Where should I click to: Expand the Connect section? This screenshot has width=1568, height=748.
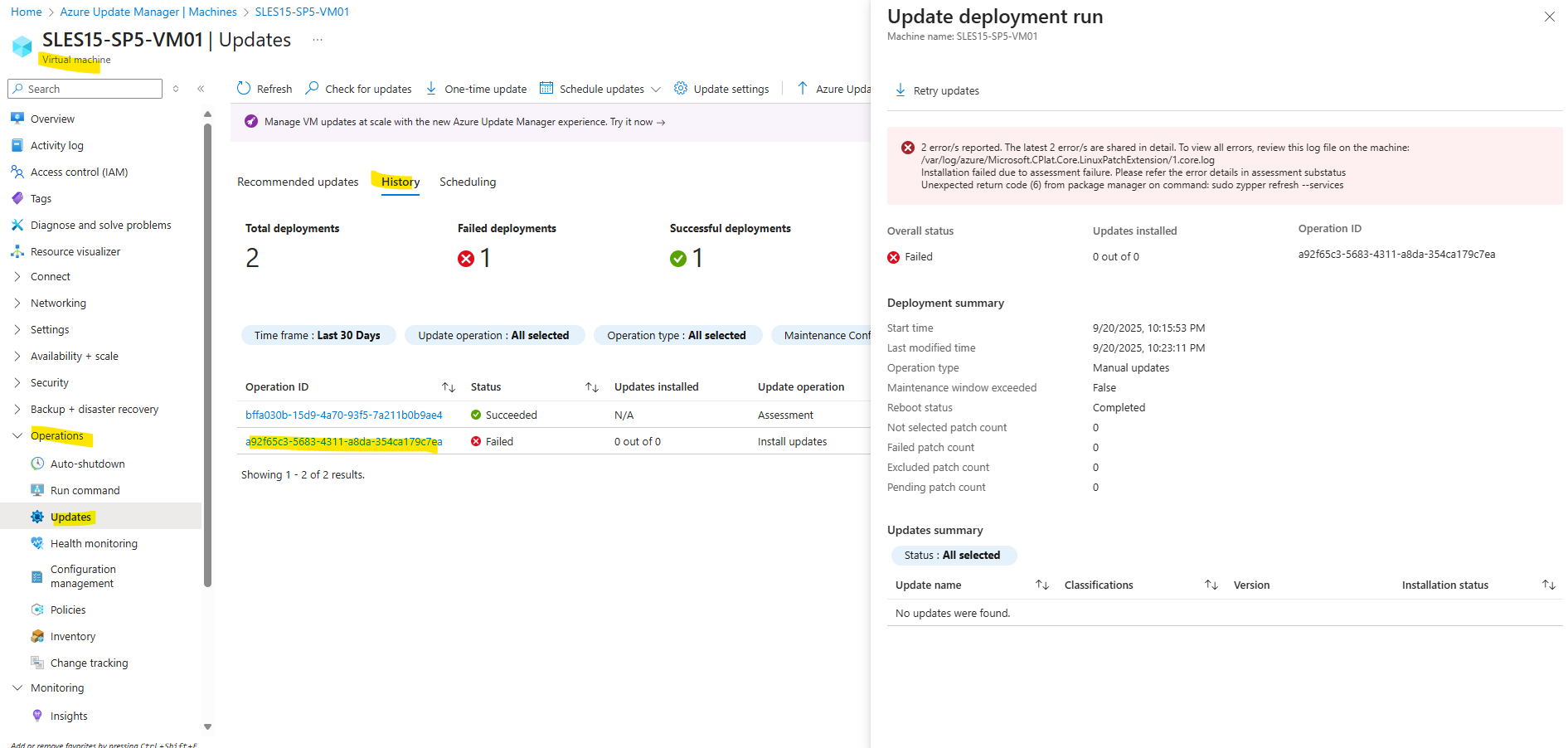(x=50, y=276)
